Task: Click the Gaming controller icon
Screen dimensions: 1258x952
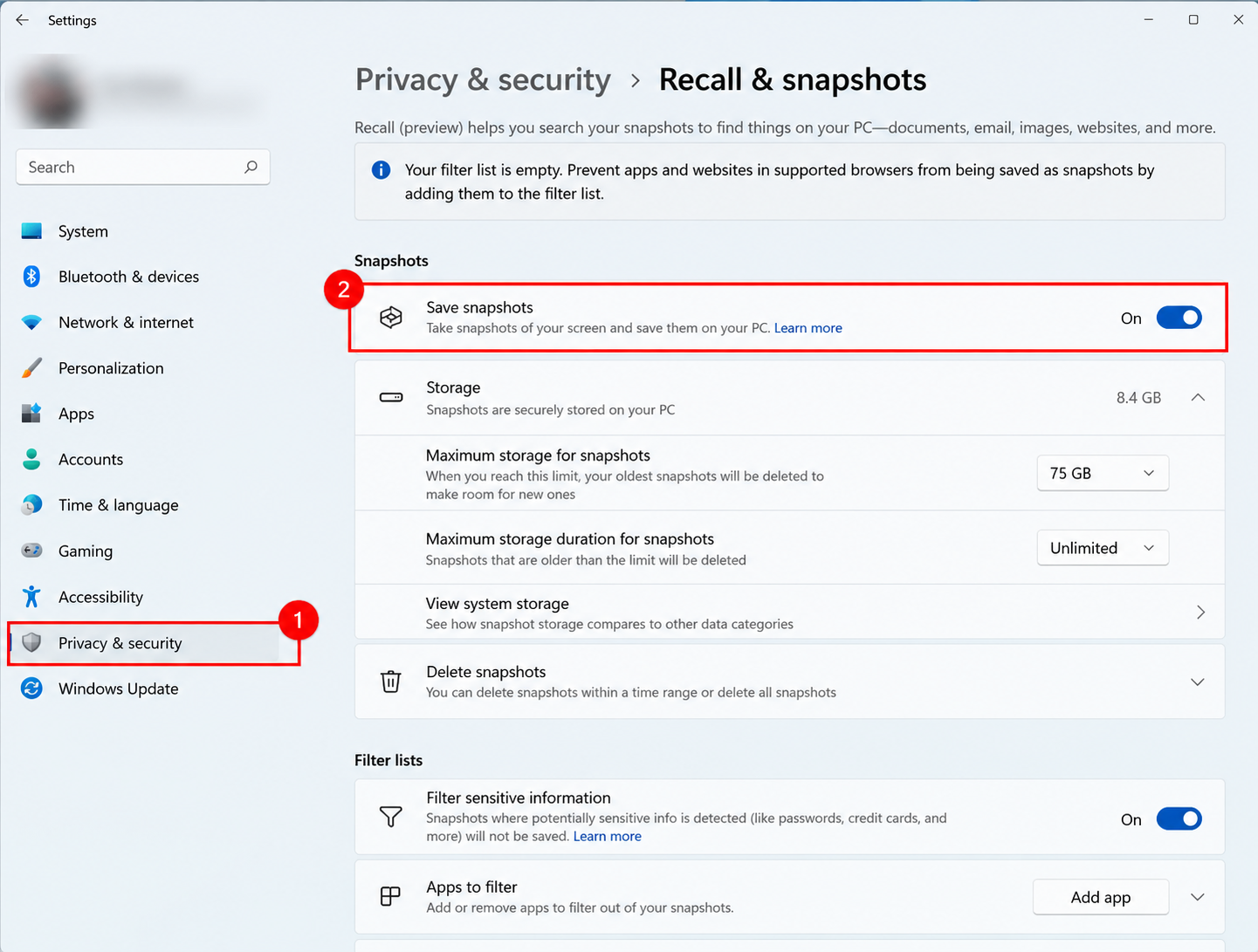Action: [x=31, y=551]
